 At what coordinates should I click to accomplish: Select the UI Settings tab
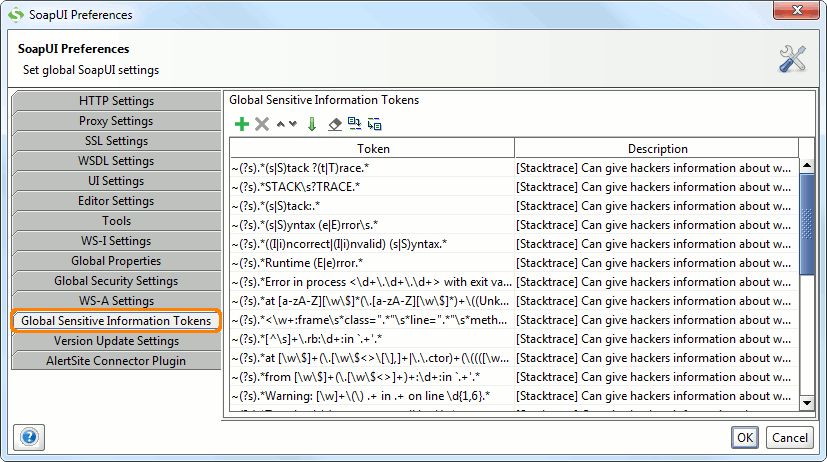[116, 181]
